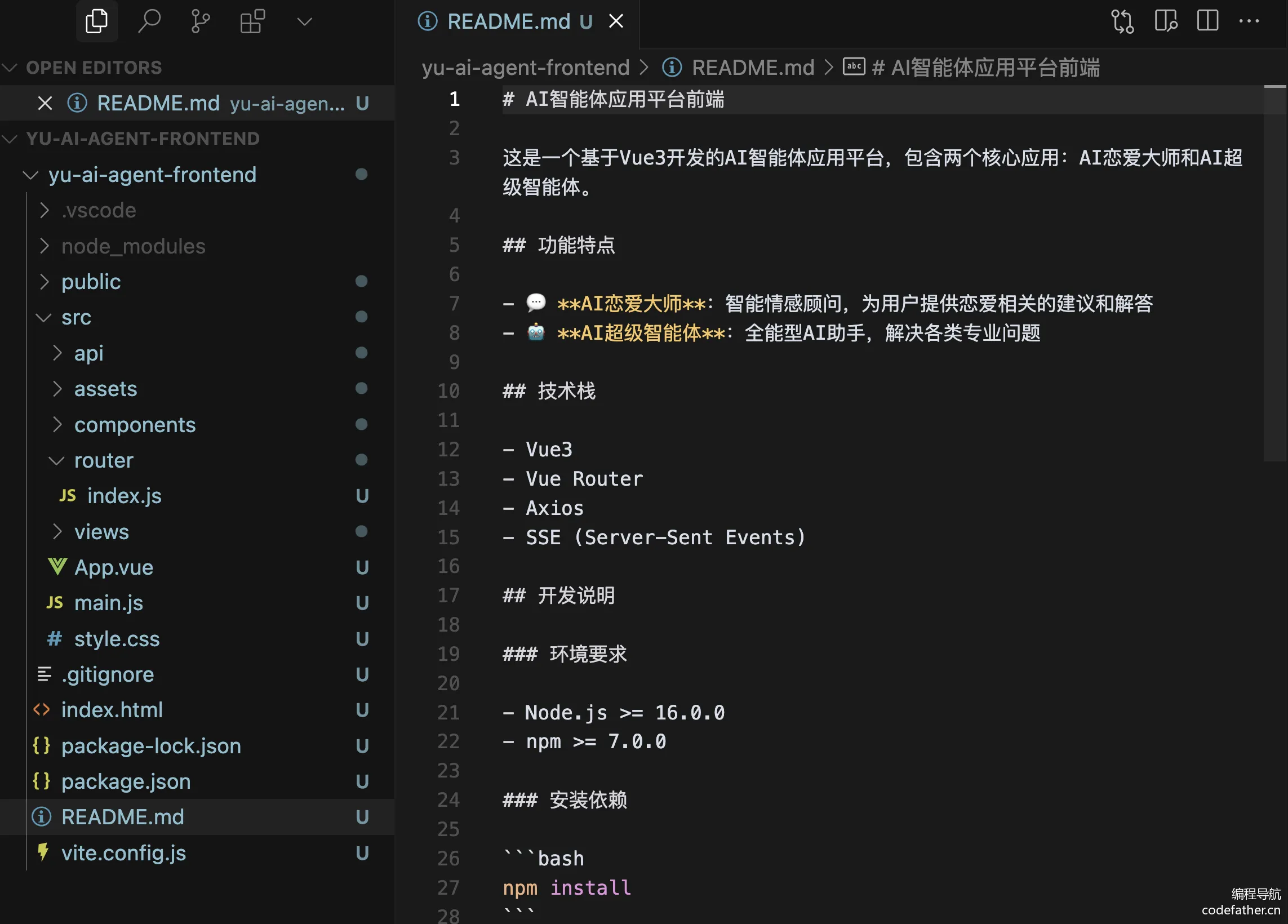Place cursor on 'npm install' code line
This screenshot has width=1288, height=924.
(x=567, y=887)
